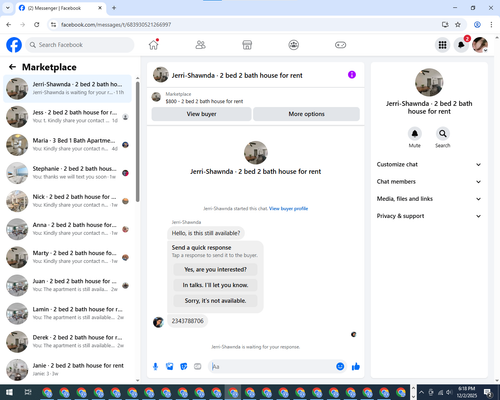
Task: Record a voice clip with microphone icon
Action: [x=155, y=367]
